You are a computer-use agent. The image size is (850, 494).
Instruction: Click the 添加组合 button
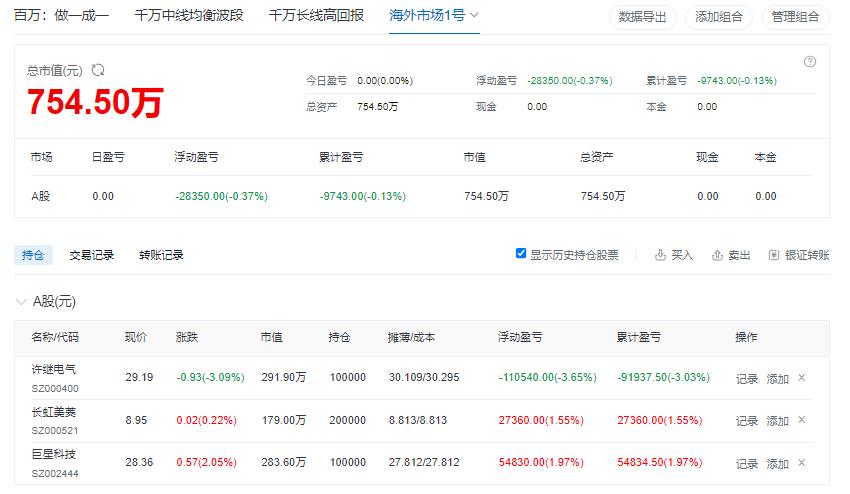[719, 17]
